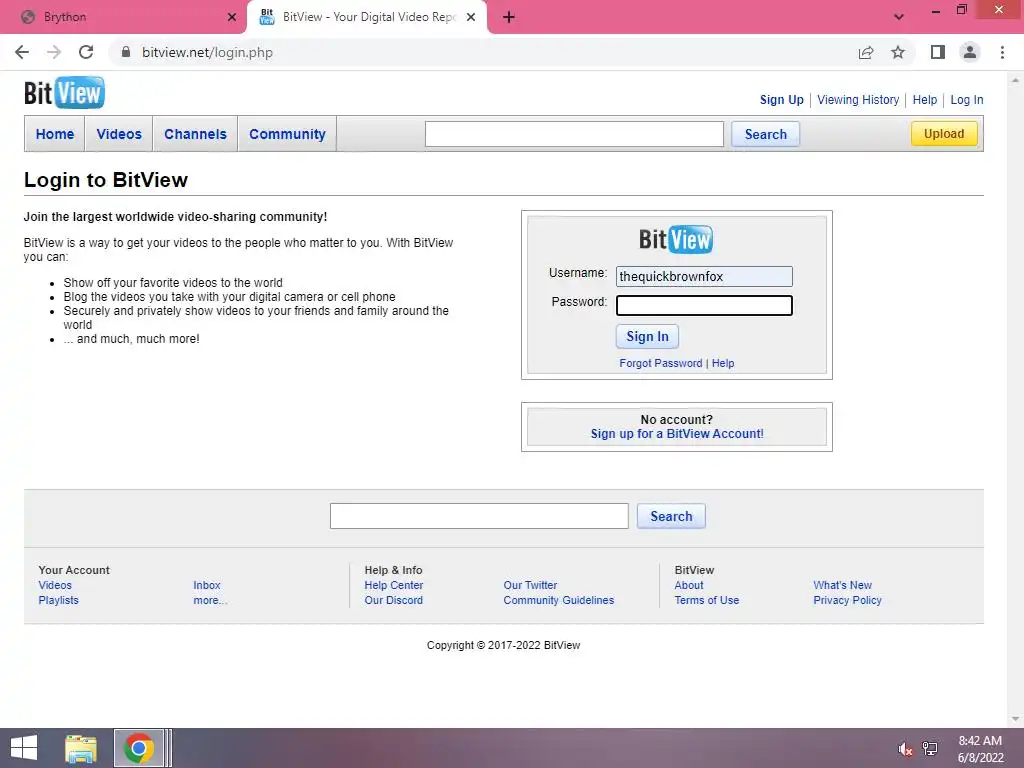Image resolution: width=1024 pixels, height=768 pixels.
Task: Open a new tab with the plus button
Action: 509,17
